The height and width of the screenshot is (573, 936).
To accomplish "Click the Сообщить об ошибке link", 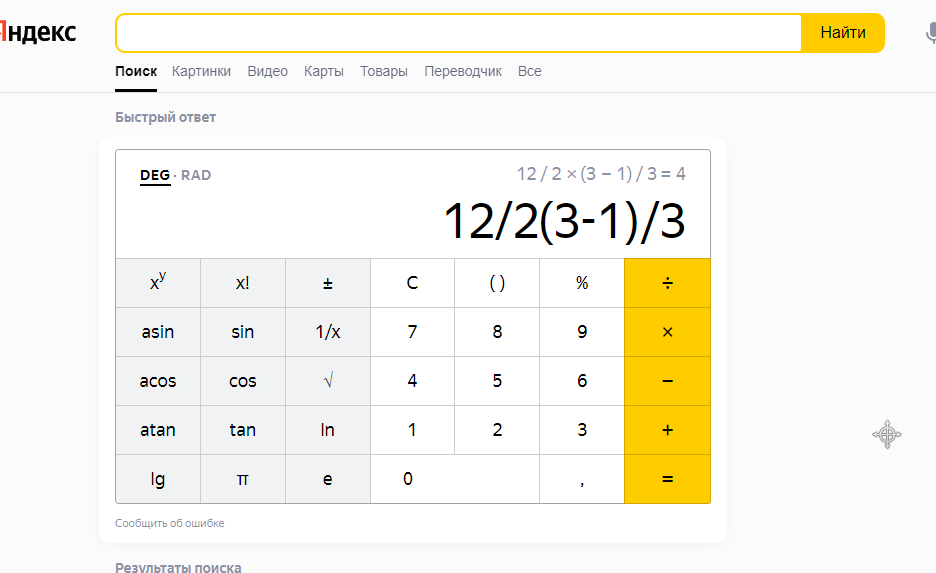I will point(169,523).
